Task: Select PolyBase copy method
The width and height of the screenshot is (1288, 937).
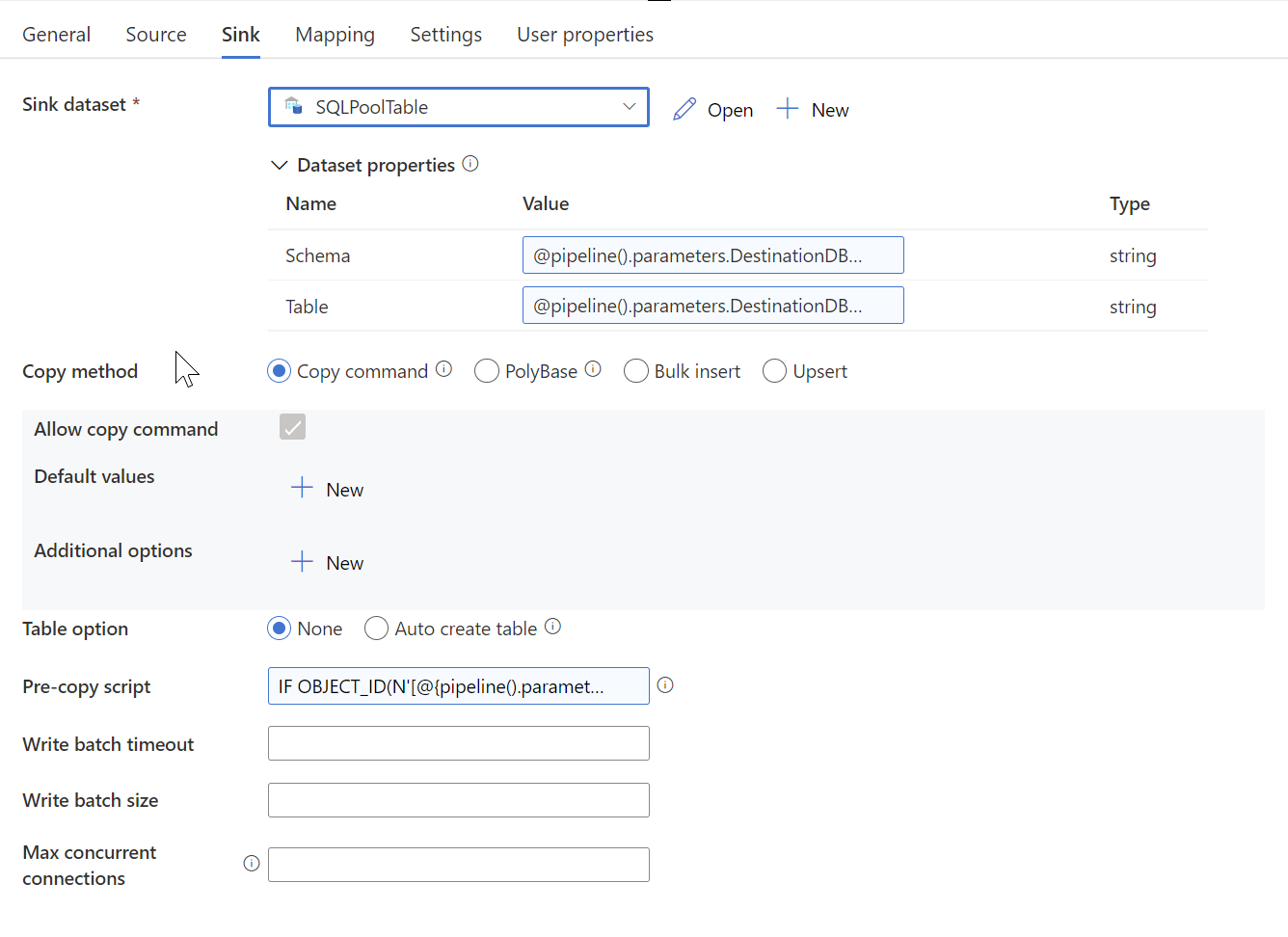Action: tap(487, 371)
